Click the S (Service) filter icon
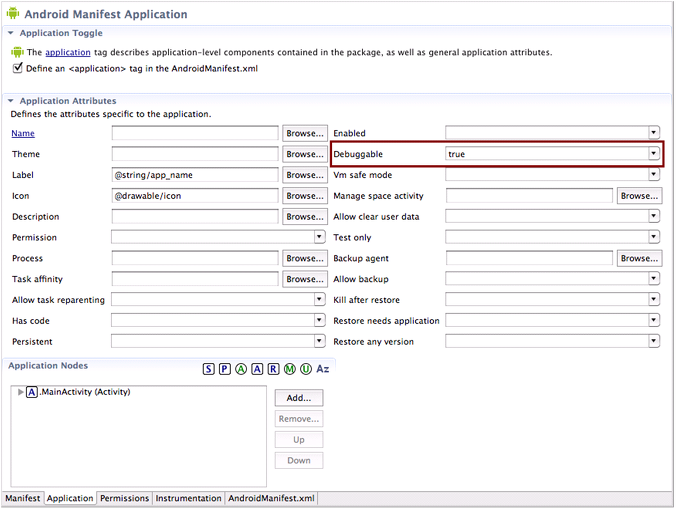 [208, 369]
